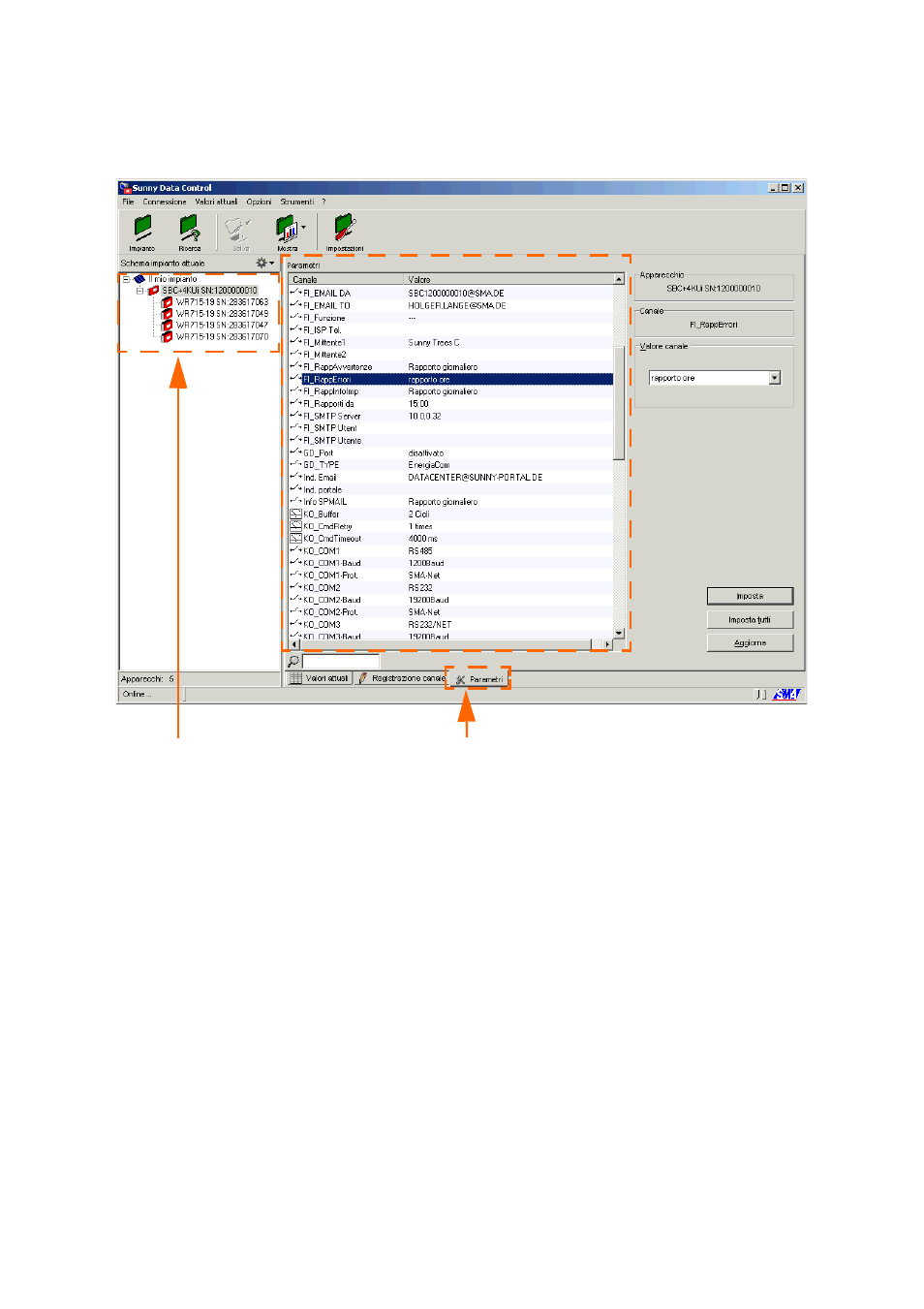Click the red icon of WR715-19 SN:283617049

(x=168, y=314)
